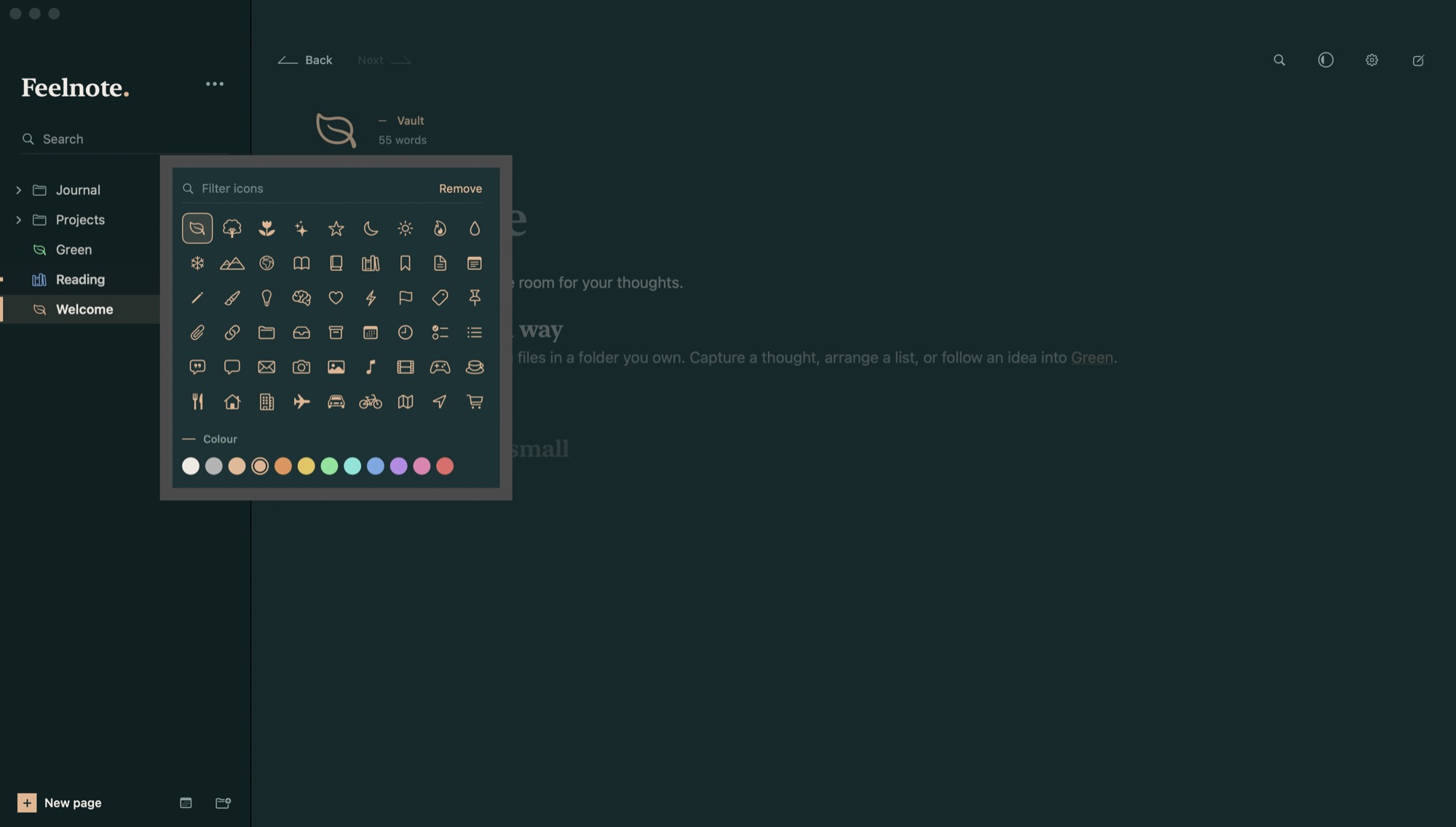Go Back to previous page
This screenshot has width=1456, height=827.
[x=305, y=60]
